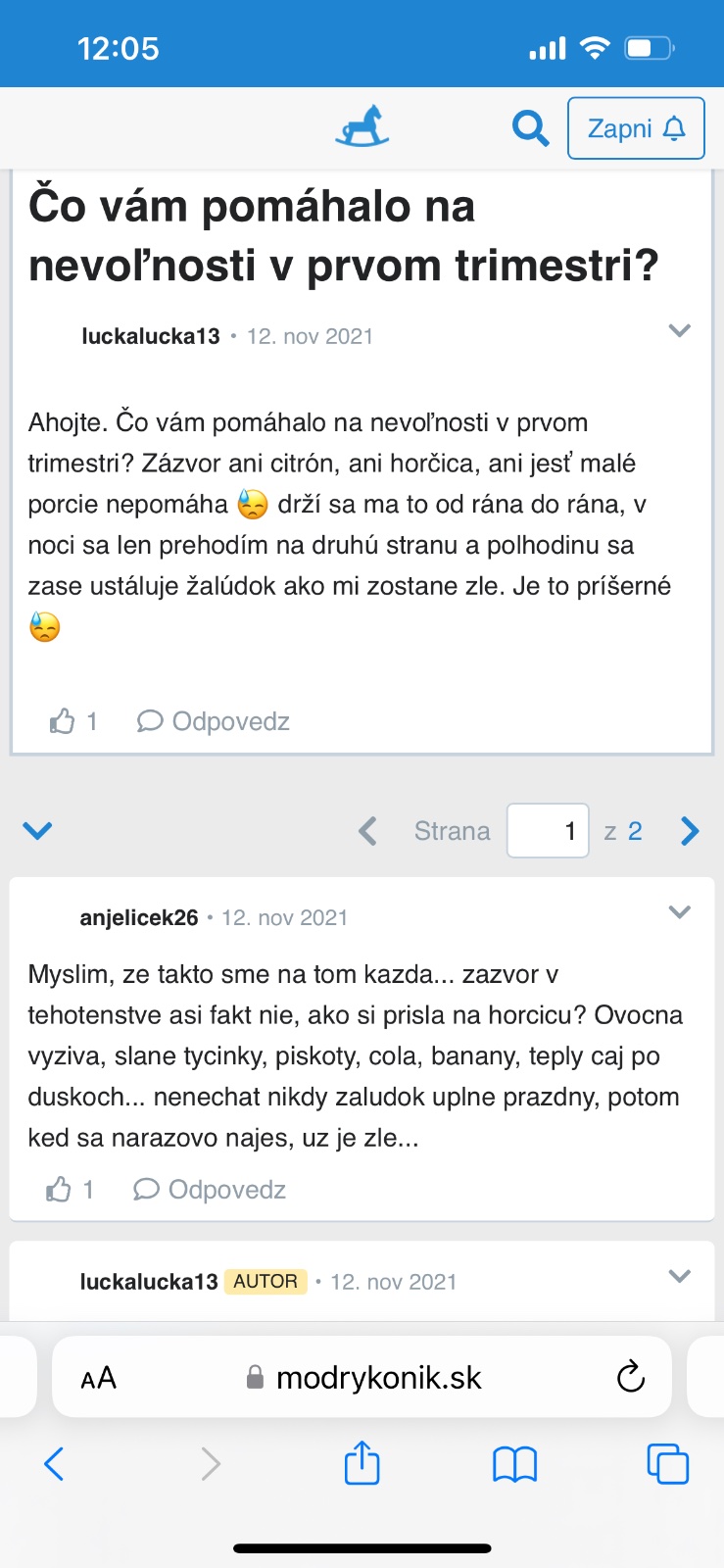The image size is (724, 1568).
Task: Go back with Safari back arrow
Action: [x=55, y=1464]
